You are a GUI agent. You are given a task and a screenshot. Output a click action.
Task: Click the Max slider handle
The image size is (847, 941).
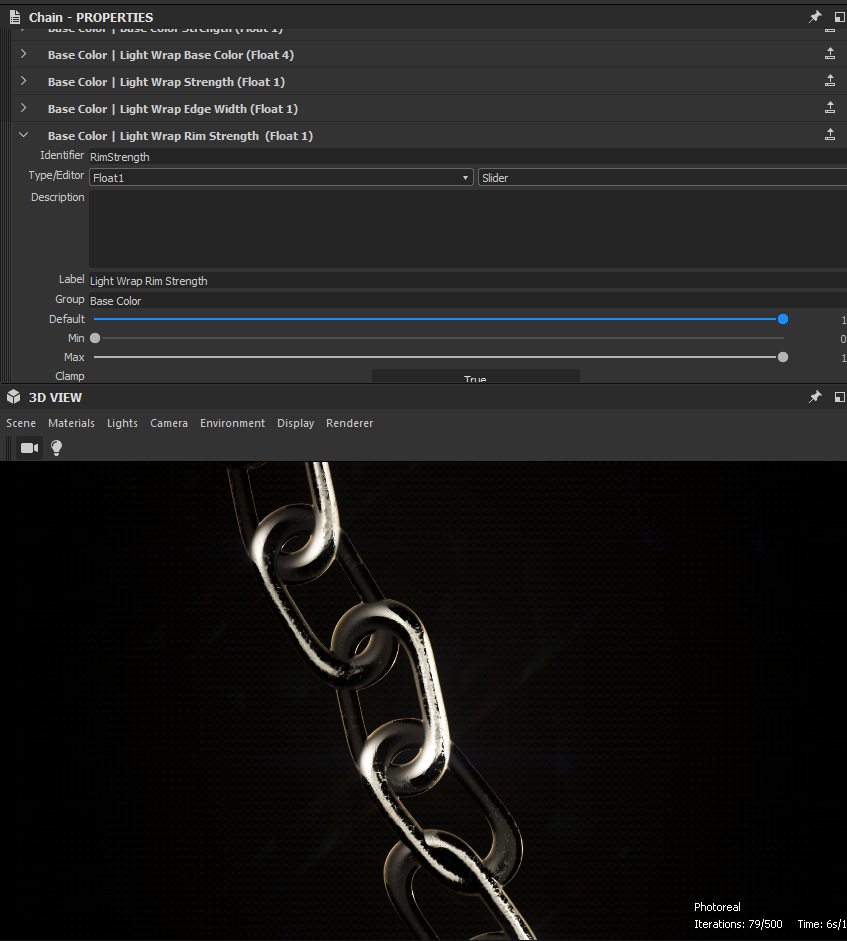(x=783, y=357)
